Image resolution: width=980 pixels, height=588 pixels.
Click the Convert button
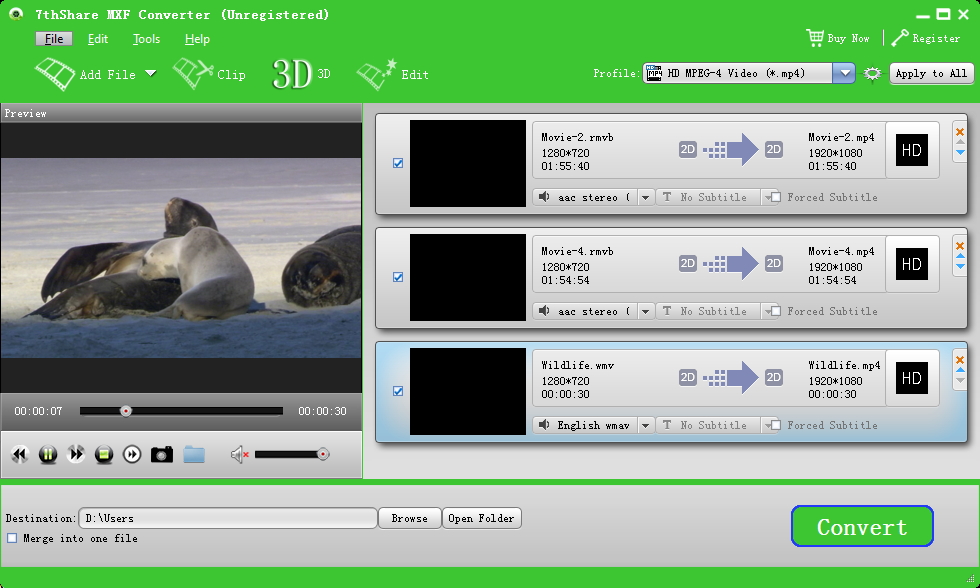point(862,526)
